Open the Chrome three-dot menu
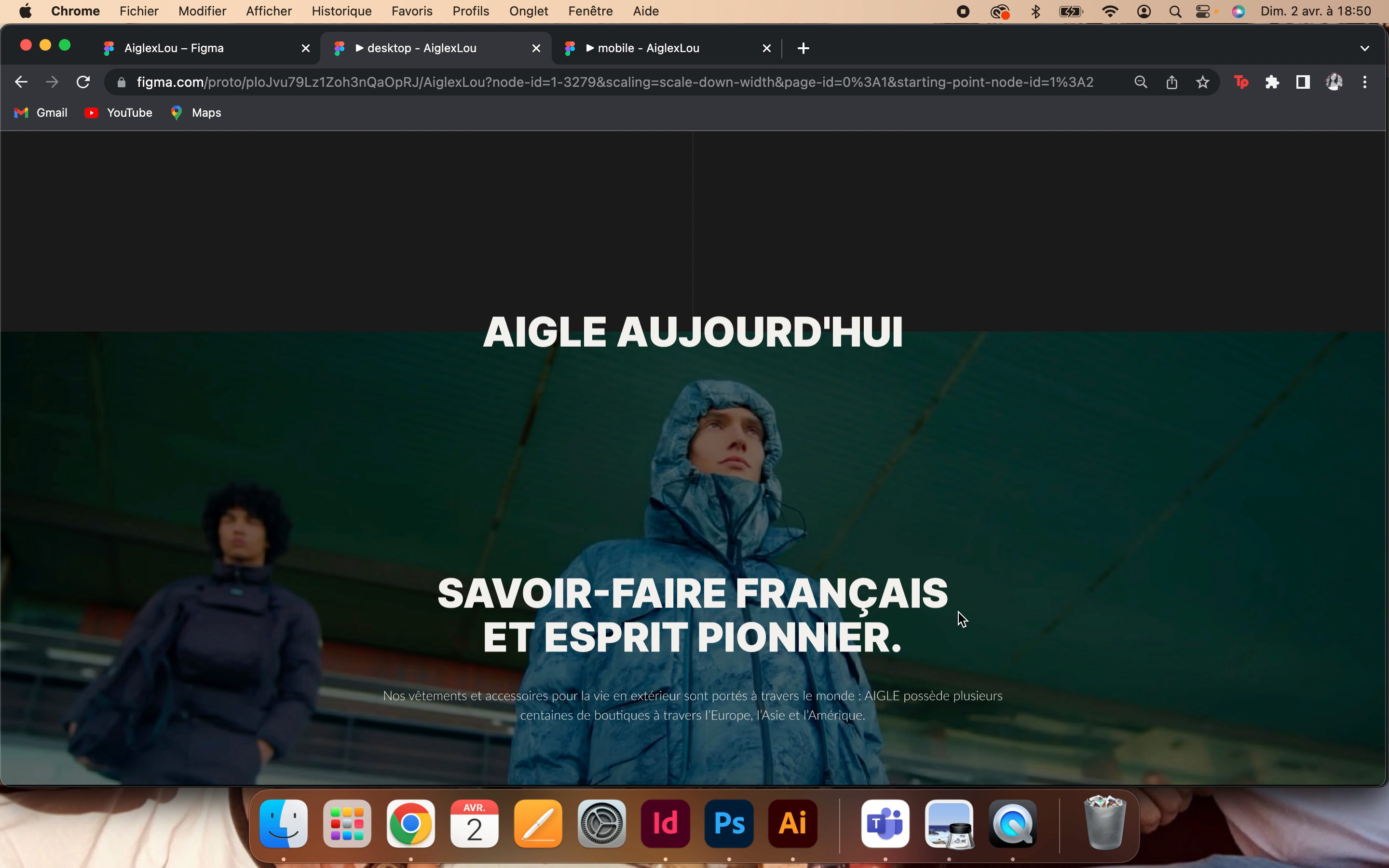Viewport: 1389px width, 868px height. click(1365, 82)
